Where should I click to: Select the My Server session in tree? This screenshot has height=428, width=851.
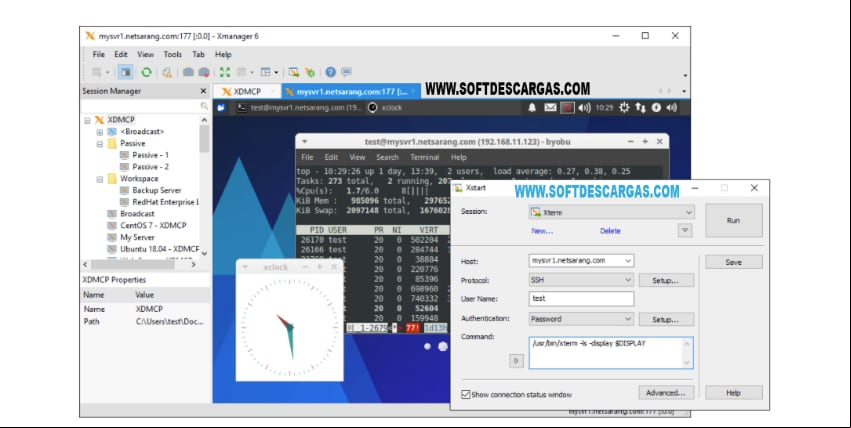(x=137, y=237)
